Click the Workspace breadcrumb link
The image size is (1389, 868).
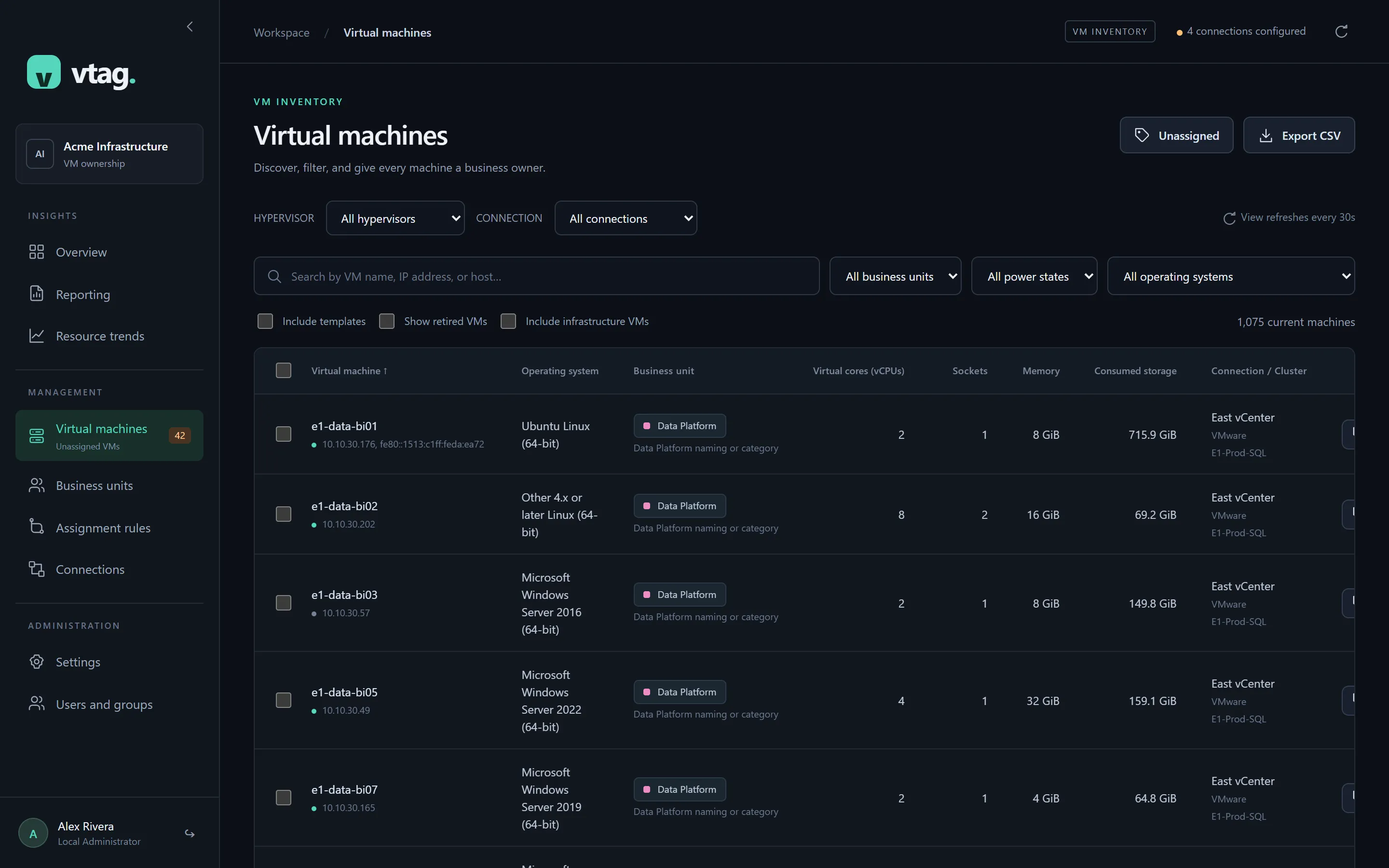[282, 33]
